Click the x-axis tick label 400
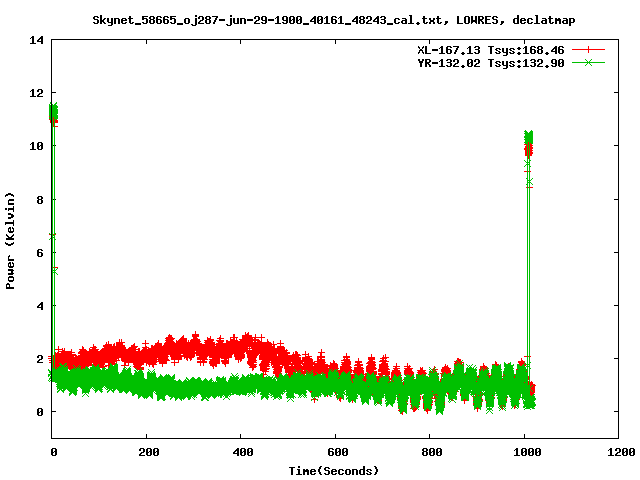Viewport: 640px width, 480px height. (x=243, y=452)
